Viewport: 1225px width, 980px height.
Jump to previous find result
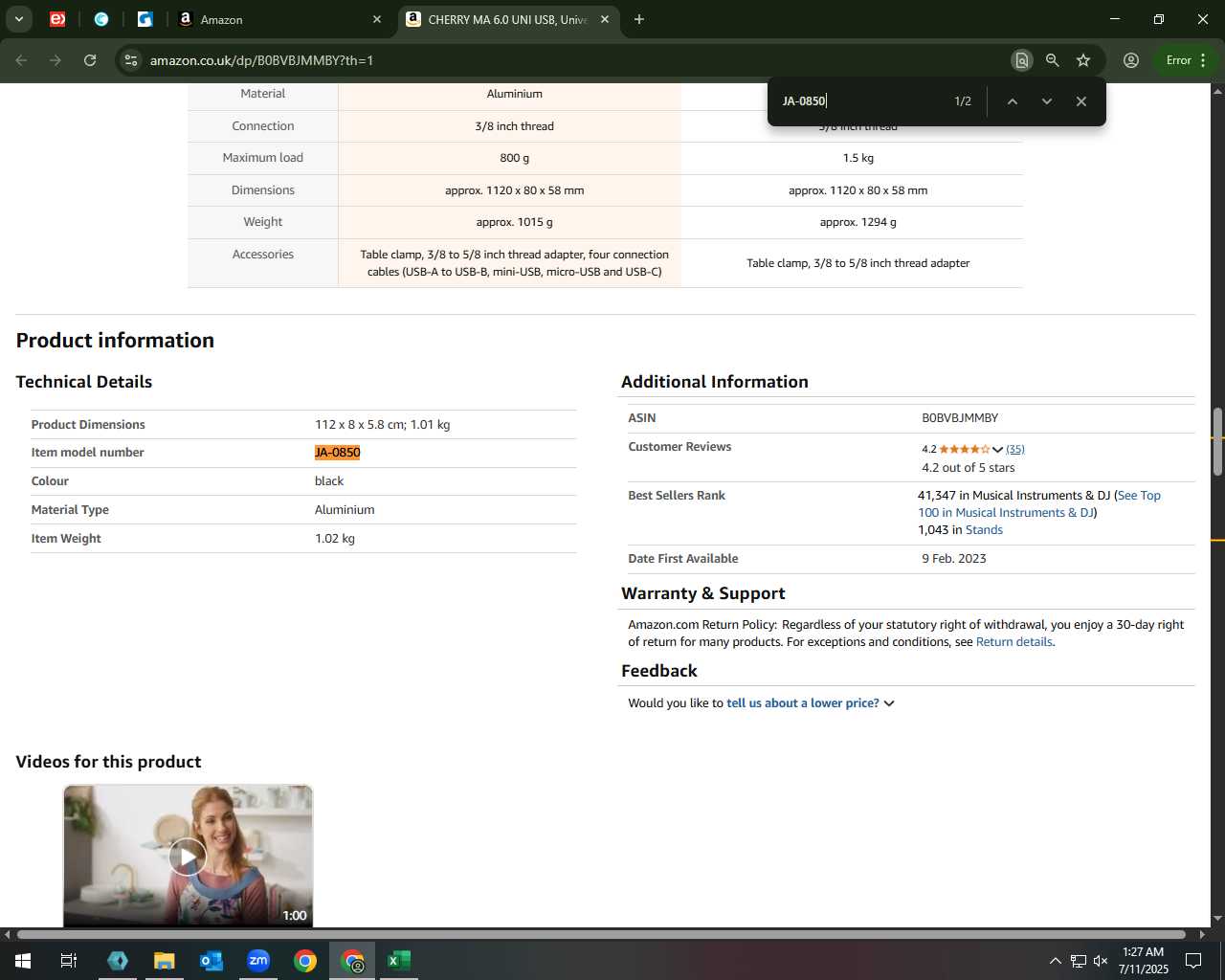(x=1012, y=101)
